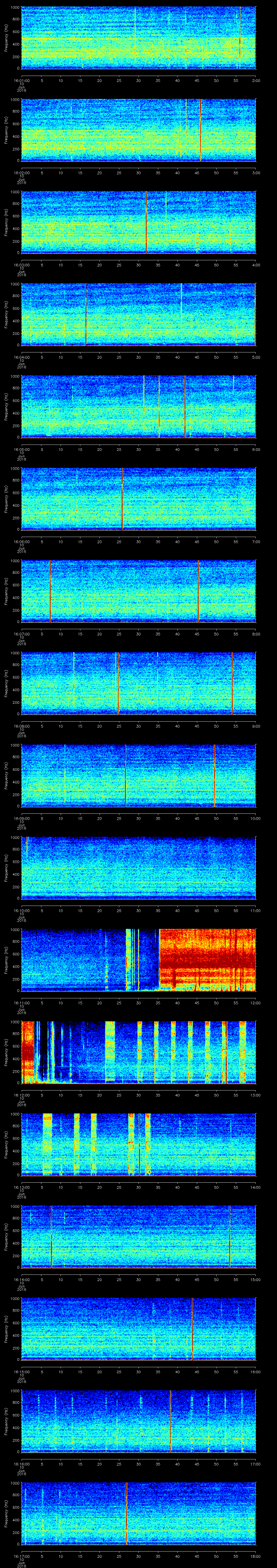The image size is (277, 1568).
Task: Click the large red broadband burst in the 16:11:00 panel
Action: pos(207,960)
